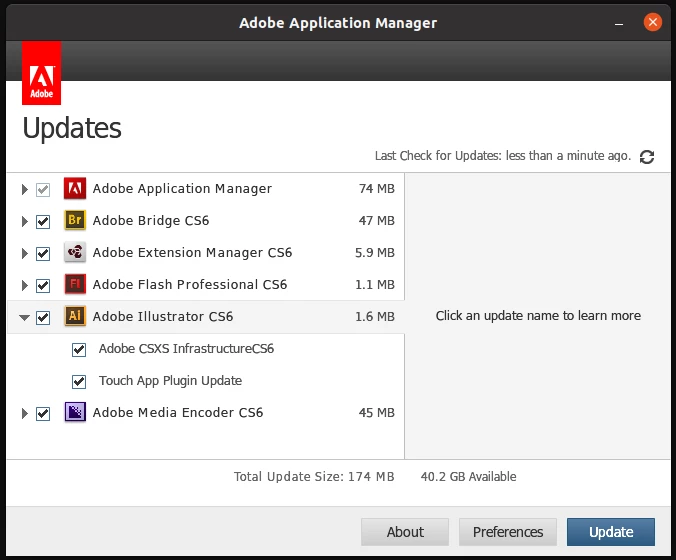The height and width of the screenshot is (560, 676).
Task: Close the Adobe Application Manager window
Action: [653, 22]
